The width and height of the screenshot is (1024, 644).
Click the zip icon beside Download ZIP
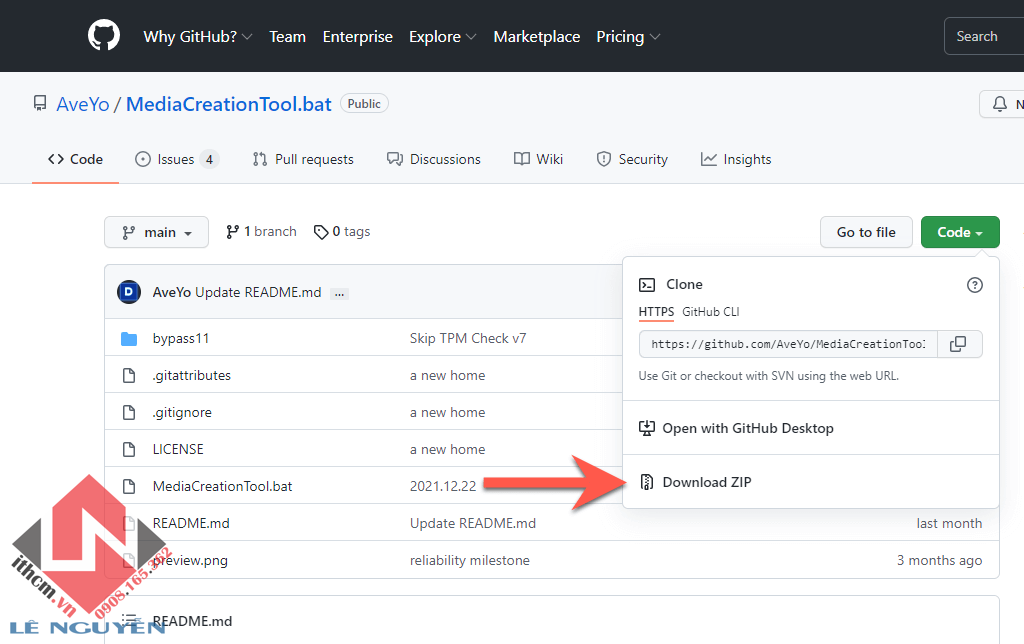coord(647,482)
